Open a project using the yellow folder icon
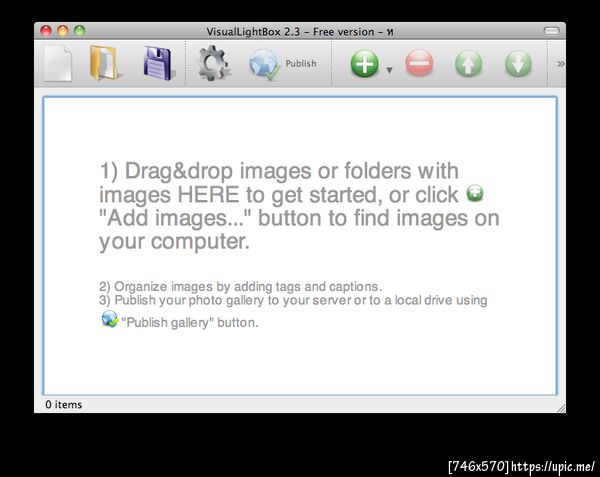The width and height of the screenshot is (600, 477). pyautogui.click(x=104, y=62)
